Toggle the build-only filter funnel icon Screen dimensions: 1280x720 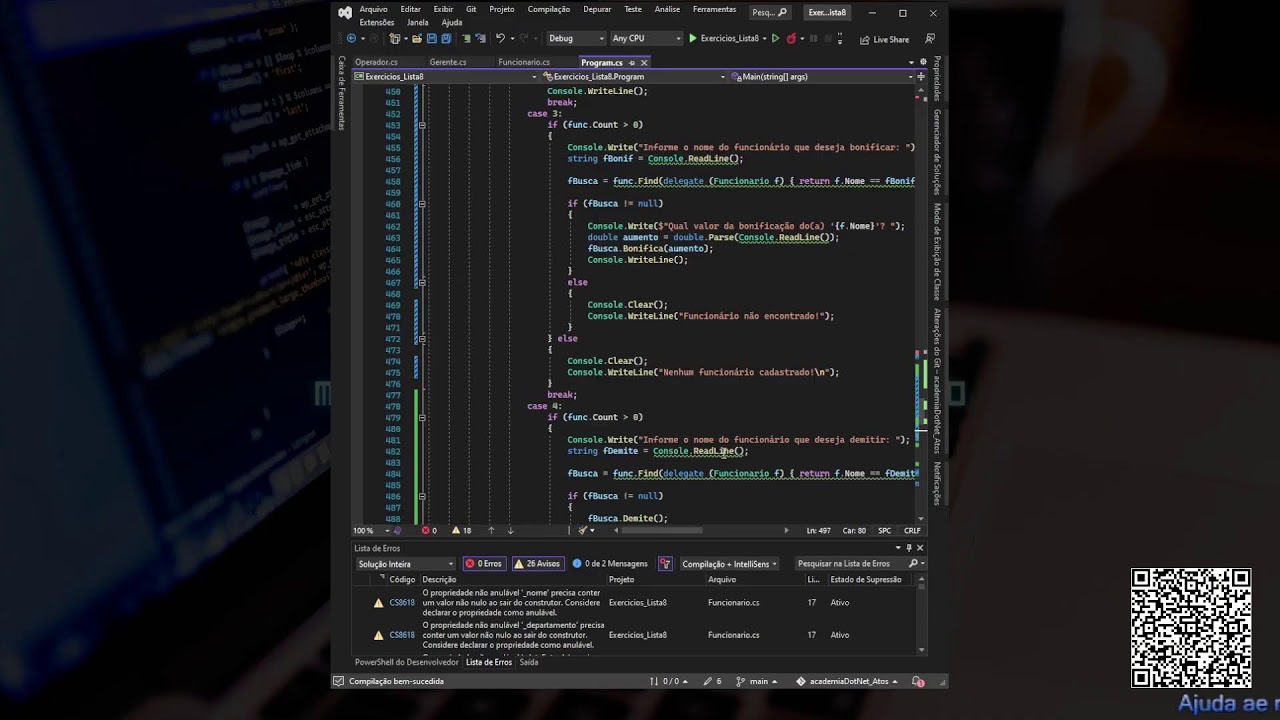pyautogui.click(x=665, y=564)
